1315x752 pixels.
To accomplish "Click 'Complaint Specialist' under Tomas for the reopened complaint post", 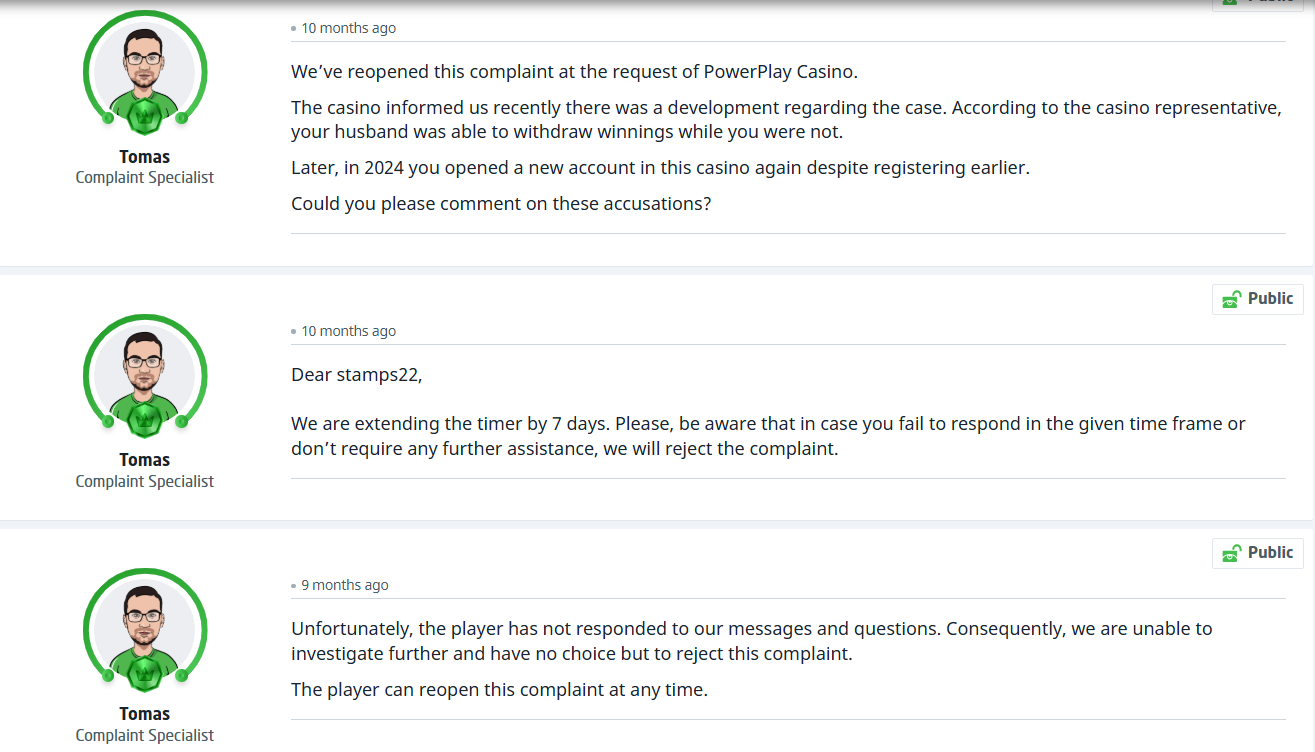I will click(x=145, y=178).
